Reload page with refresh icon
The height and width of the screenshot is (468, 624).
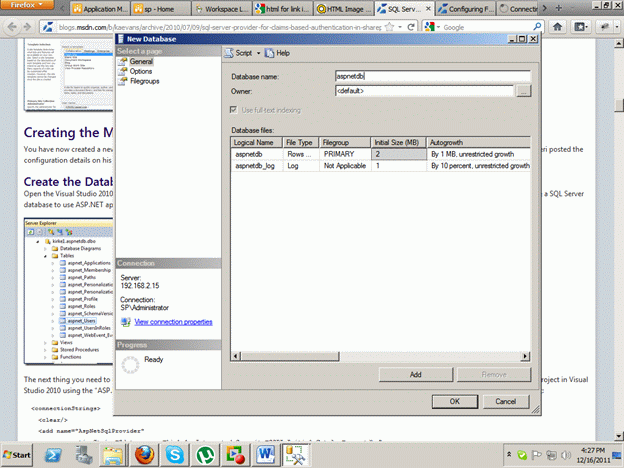(x=411, y=27)
